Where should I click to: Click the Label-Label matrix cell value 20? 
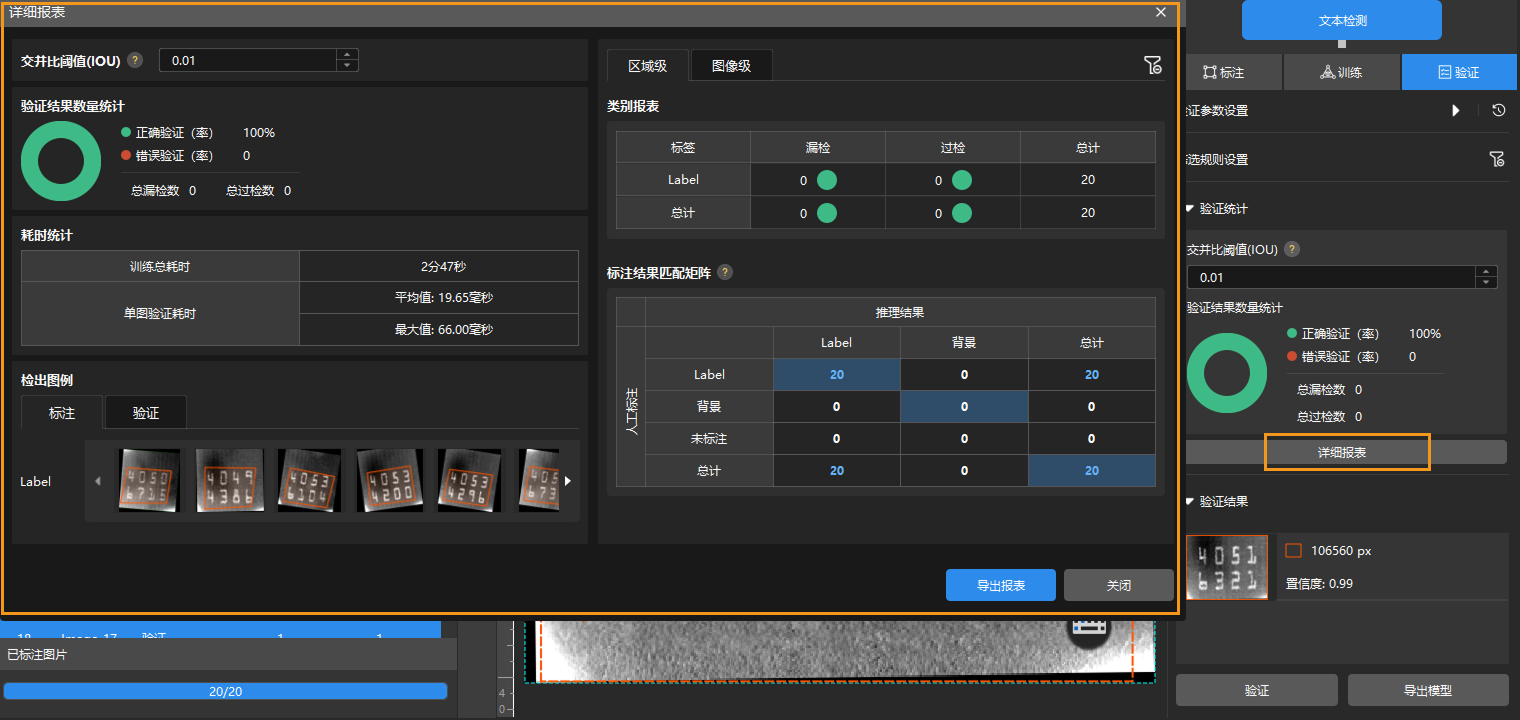(x=836, y=374)
